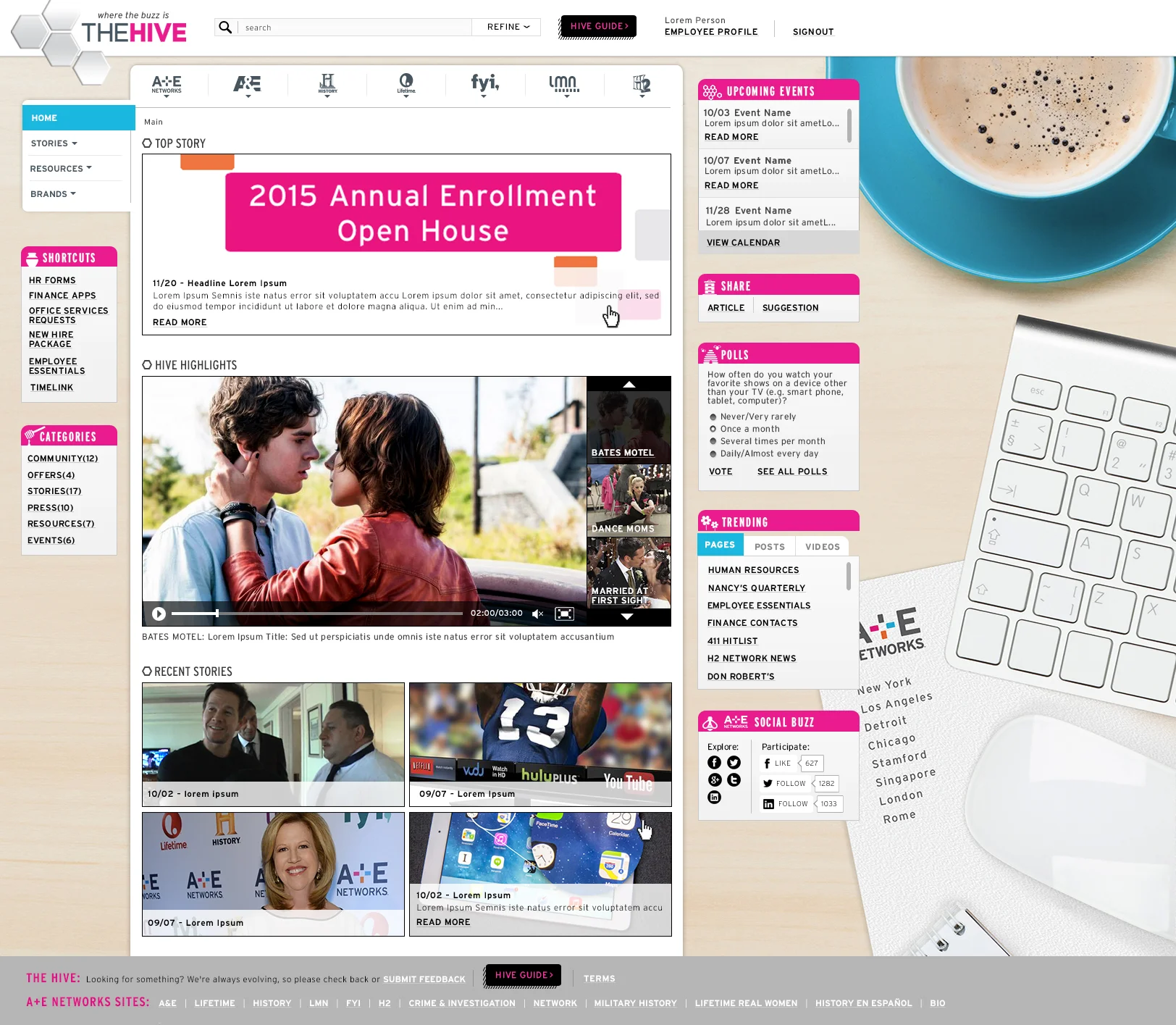The width and height of the screenshot is (1176, 1025).
Task: Switch to the Pages trending tab
Action: 720,545
